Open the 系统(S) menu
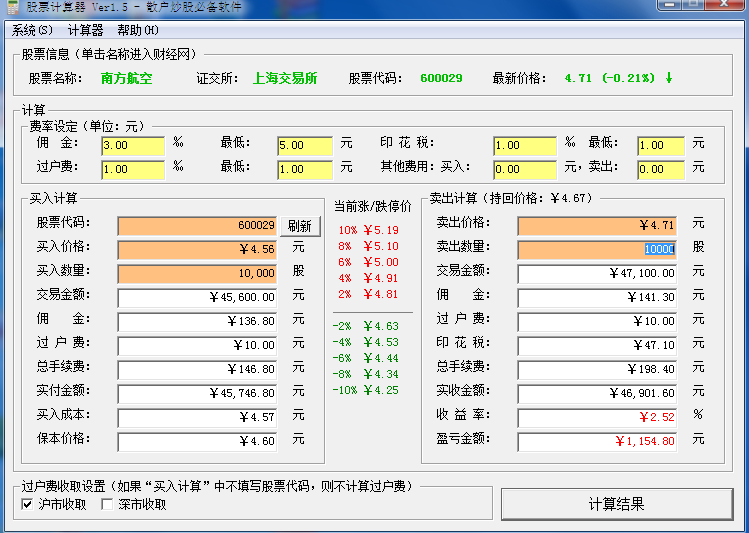Image resolution: width=749 pixels, height=533 pixels. [x=32, y=30]
